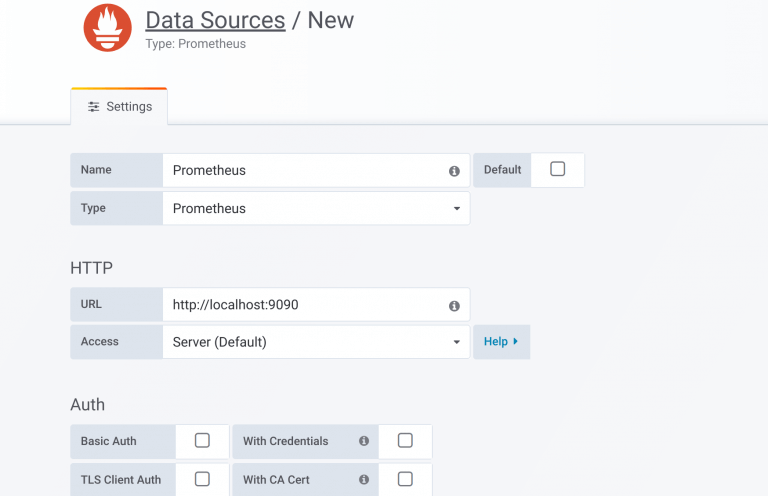The height and width of the screenshot is (496, 768).
Task: Open the Access dropdown showing Server (Default)
Action: pos(316,342)
